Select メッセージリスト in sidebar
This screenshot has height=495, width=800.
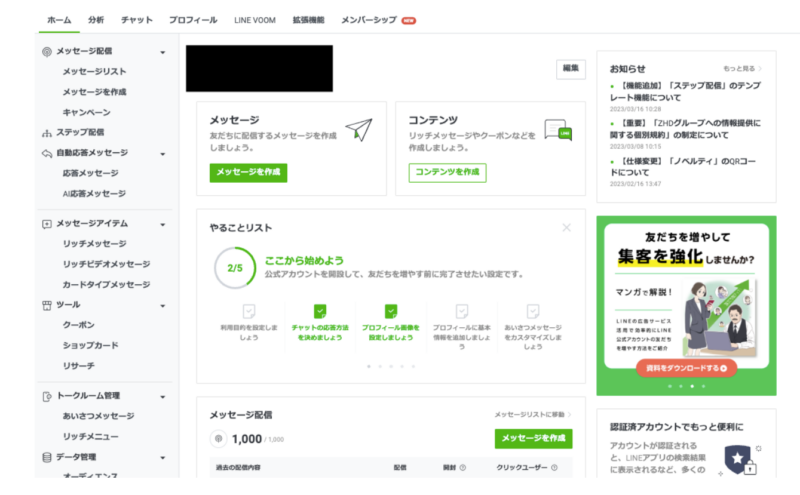point(94,71)
